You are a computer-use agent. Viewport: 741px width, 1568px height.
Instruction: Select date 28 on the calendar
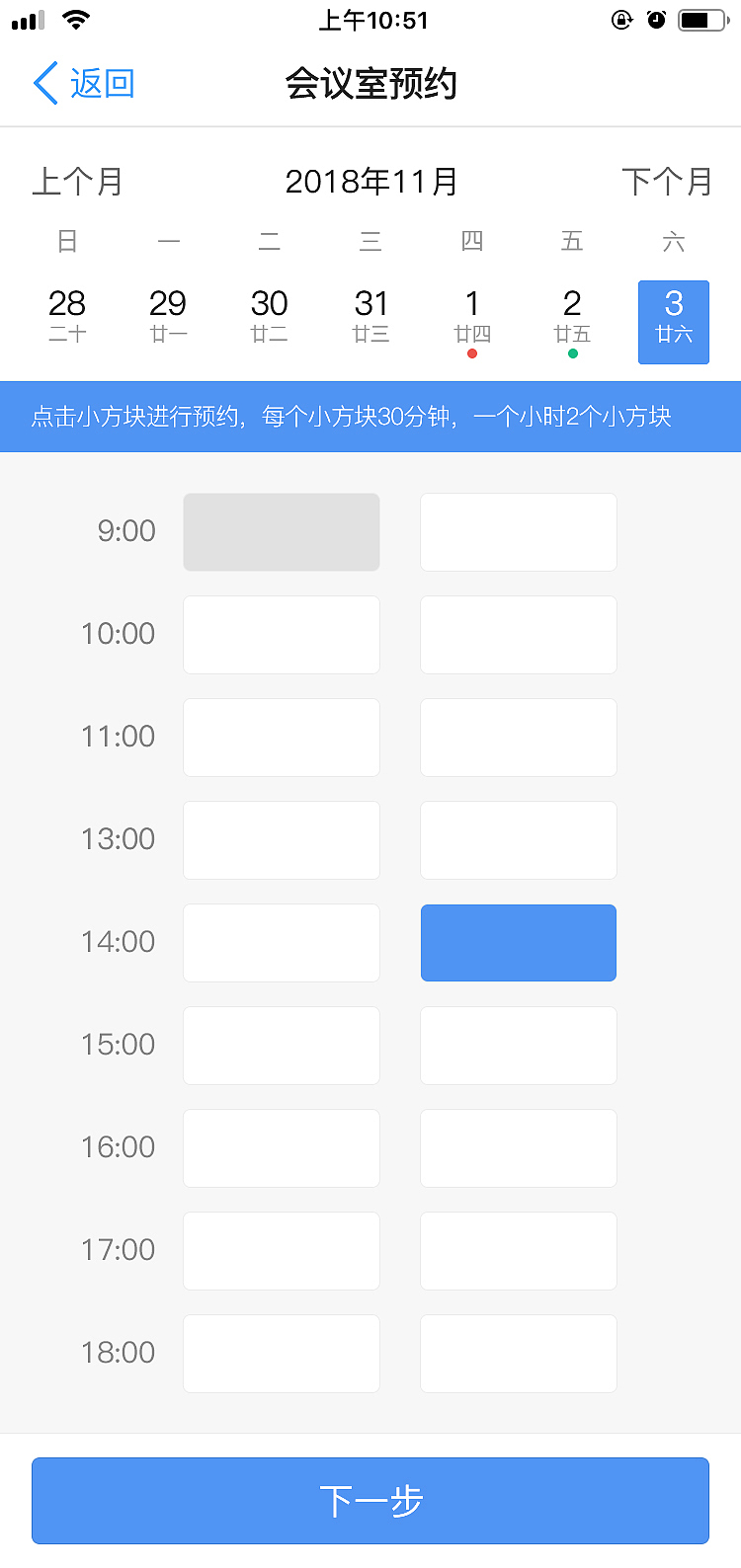[x=67, y=316]
